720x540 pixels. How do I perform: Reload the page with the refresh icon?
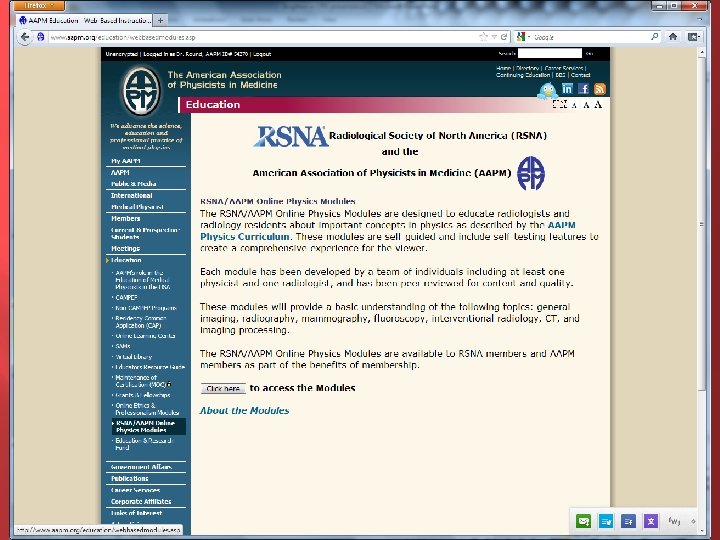pos(504,37)
